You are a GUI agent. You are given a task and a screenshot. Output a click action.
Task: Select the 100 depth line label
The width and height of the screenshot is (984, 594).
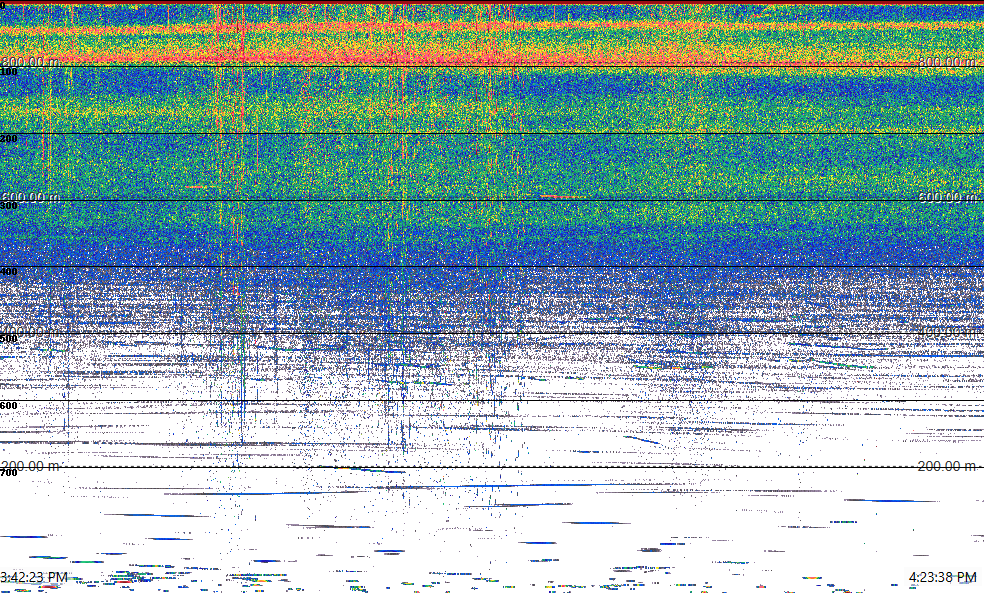pos(9,72)
